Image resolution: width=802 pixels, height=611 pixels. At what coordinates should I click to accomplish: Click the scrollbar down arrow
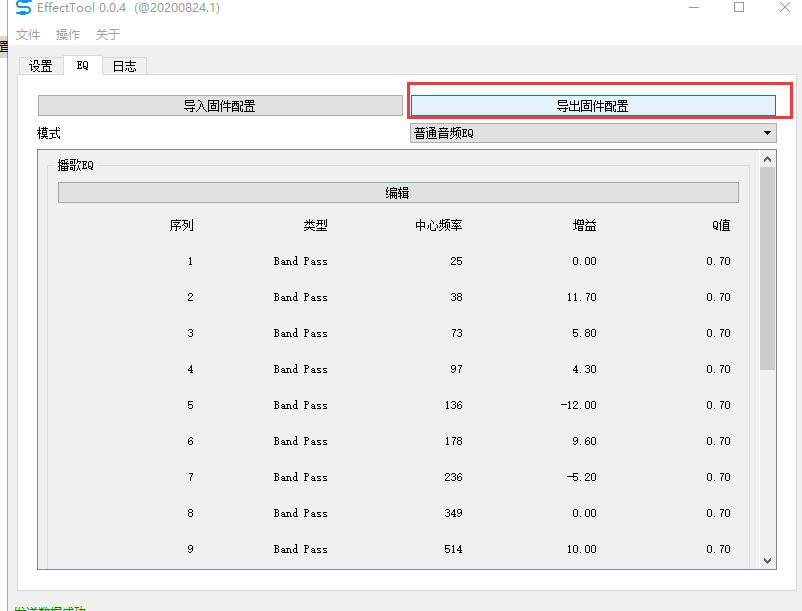tap(767, 561)
